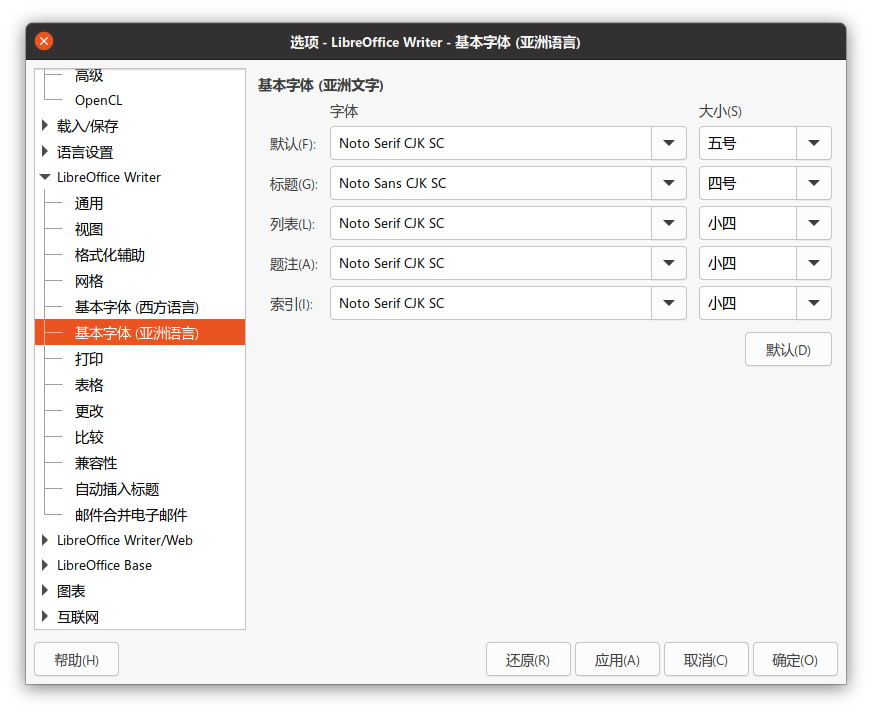
Task: Select 表格 in the tree
Action: point(89,385)
